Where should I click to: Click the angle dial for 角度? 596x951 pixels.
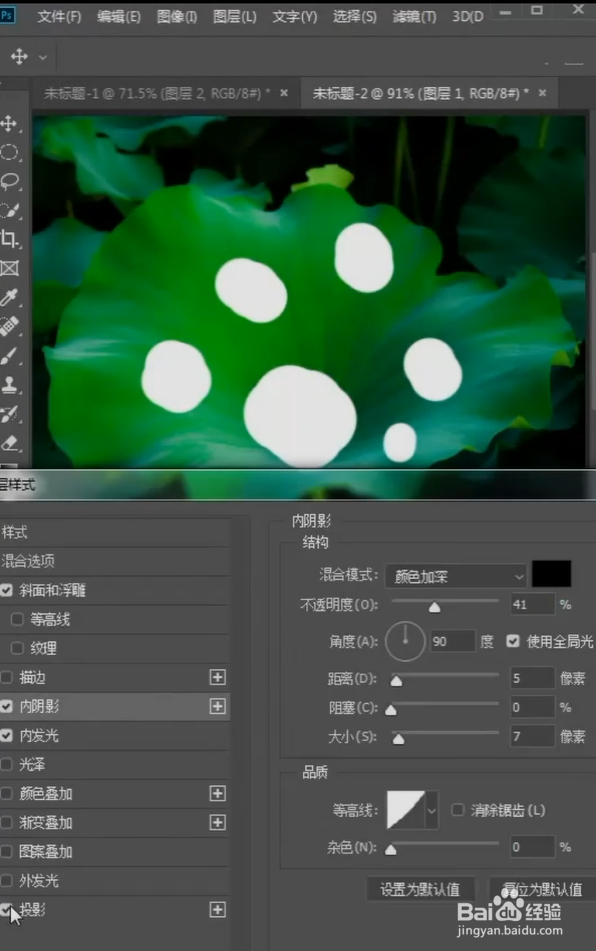pos(405,641)
